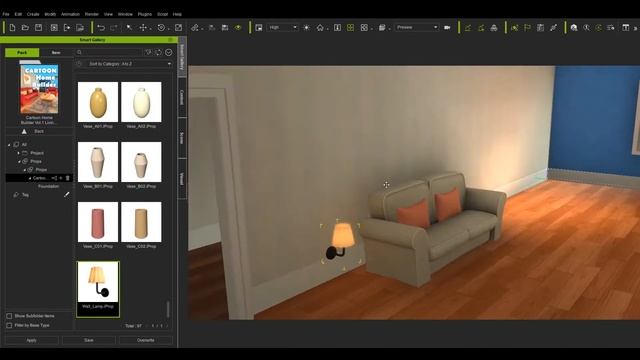Open the Animation menu

70,14
